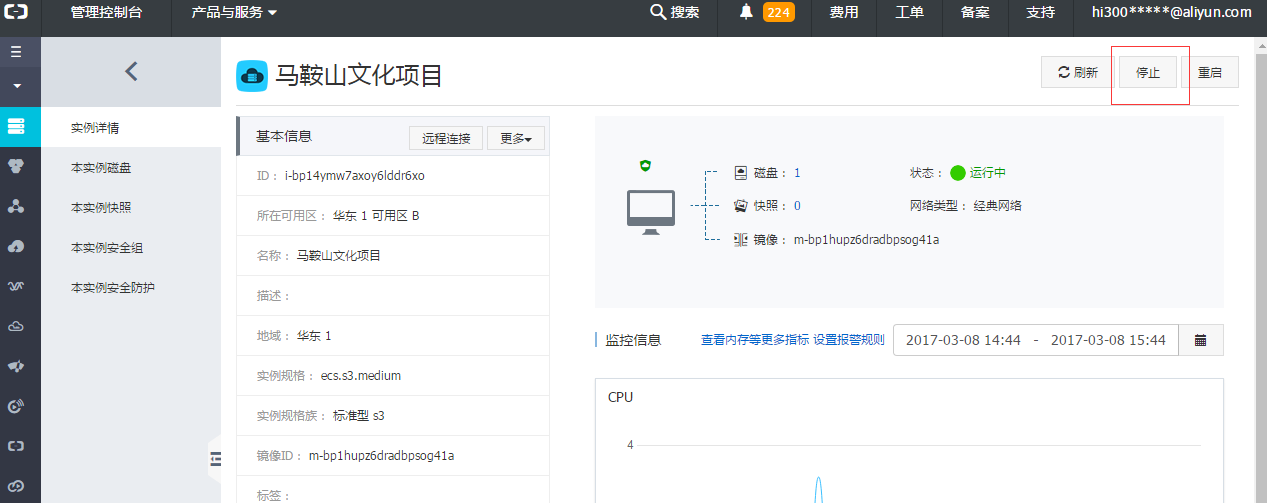
Task: Open the calendar date picker icon
Action: (1201, 340)
